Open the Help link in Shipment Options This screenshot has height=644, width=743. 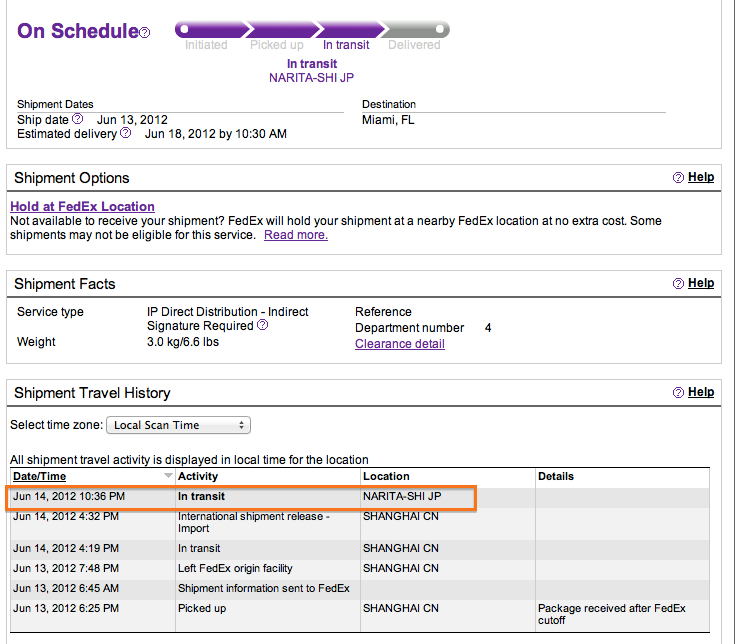(x=701, y=177)
